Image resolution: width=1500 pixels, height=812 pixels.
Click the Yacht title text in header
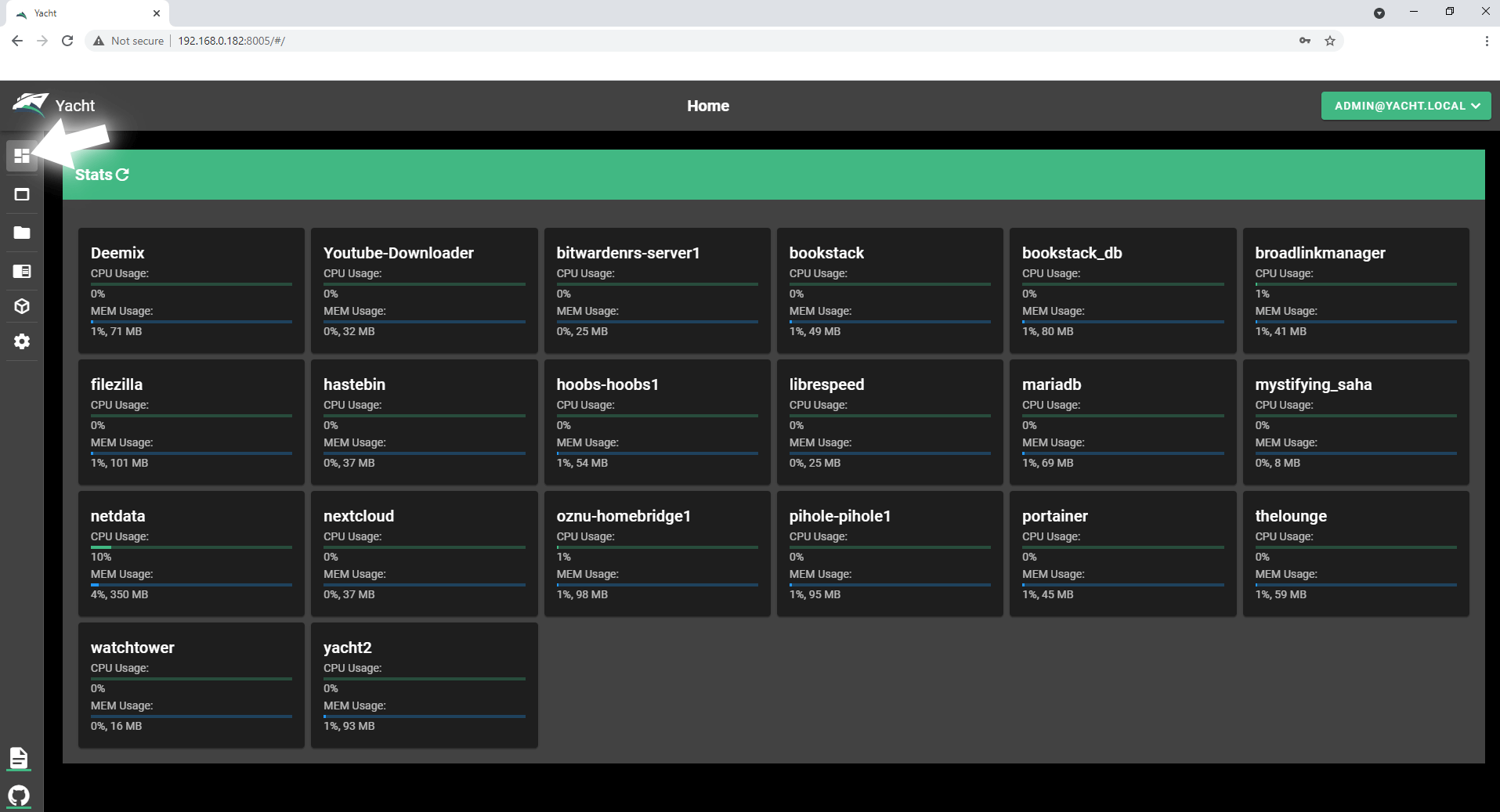pos(75,106)
